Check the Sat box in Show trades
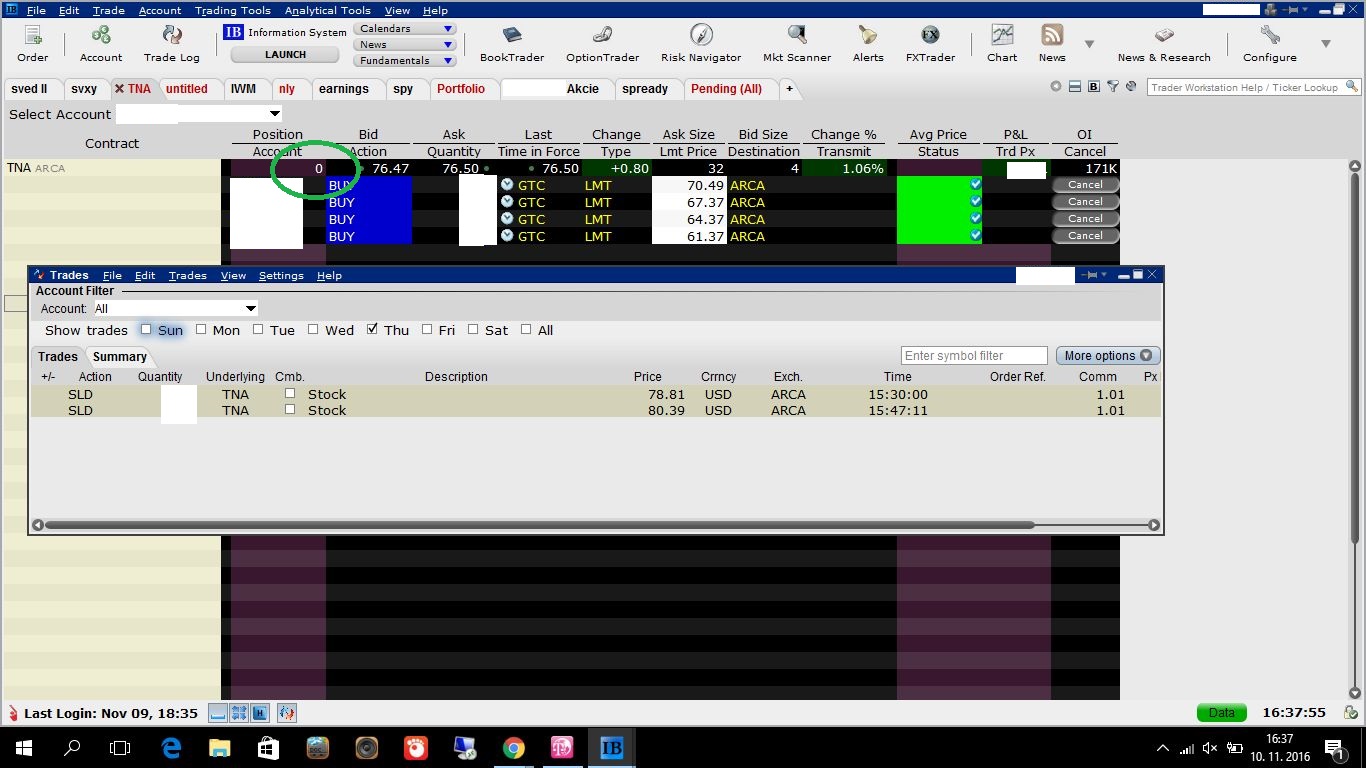Viewport: 1366px width, 768px height. (473, 329)
